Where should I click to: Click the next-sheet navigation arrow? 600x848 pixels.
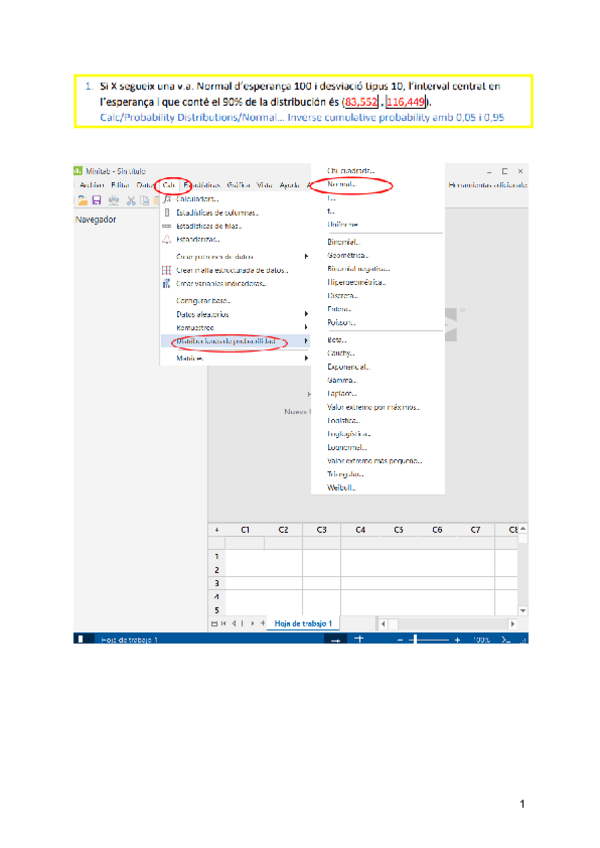(x=252, y=624)
